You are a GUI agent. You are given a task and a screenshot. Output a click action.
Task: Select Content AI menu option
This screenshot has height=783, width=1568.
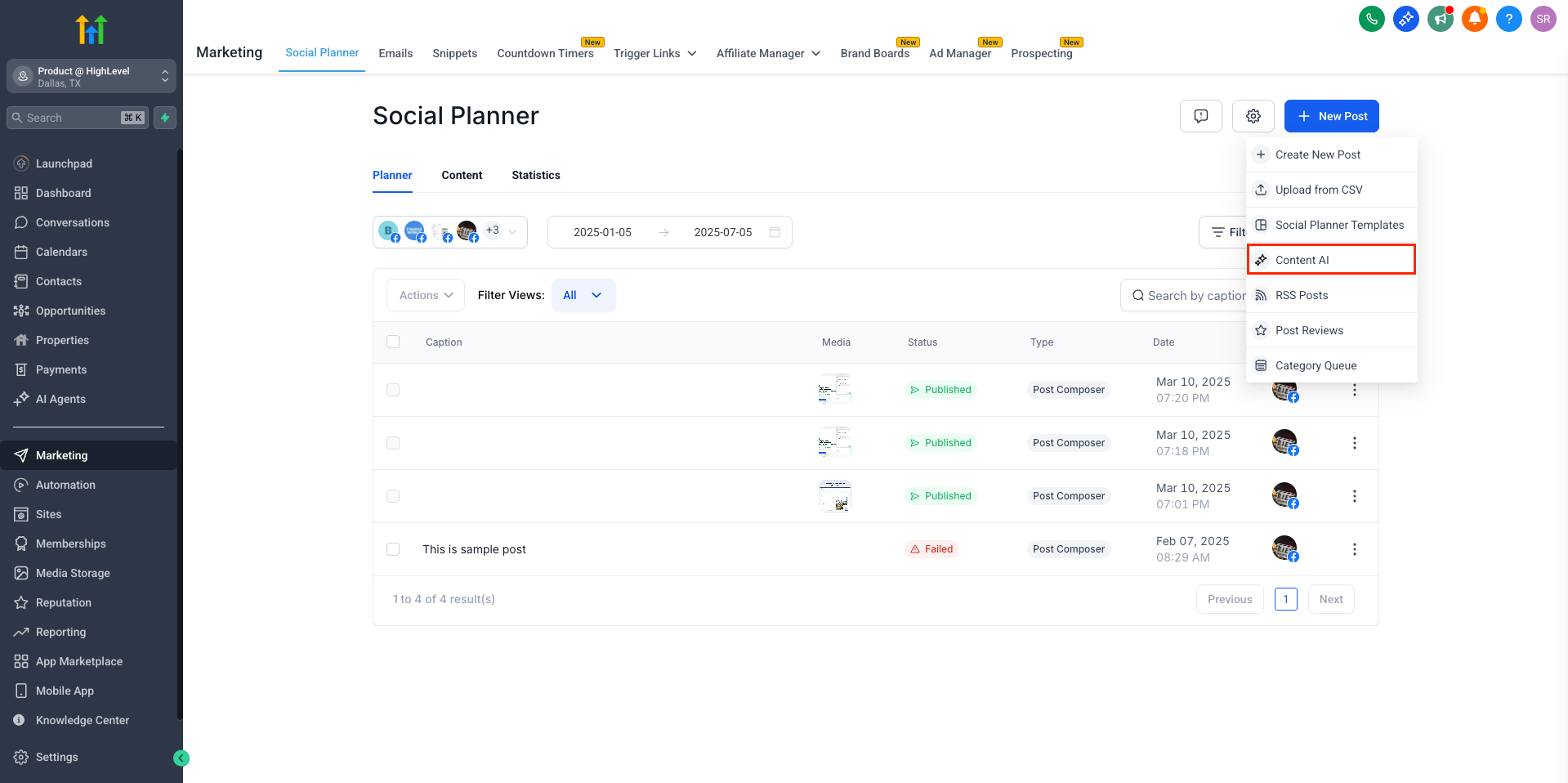tap(1332, 260)
